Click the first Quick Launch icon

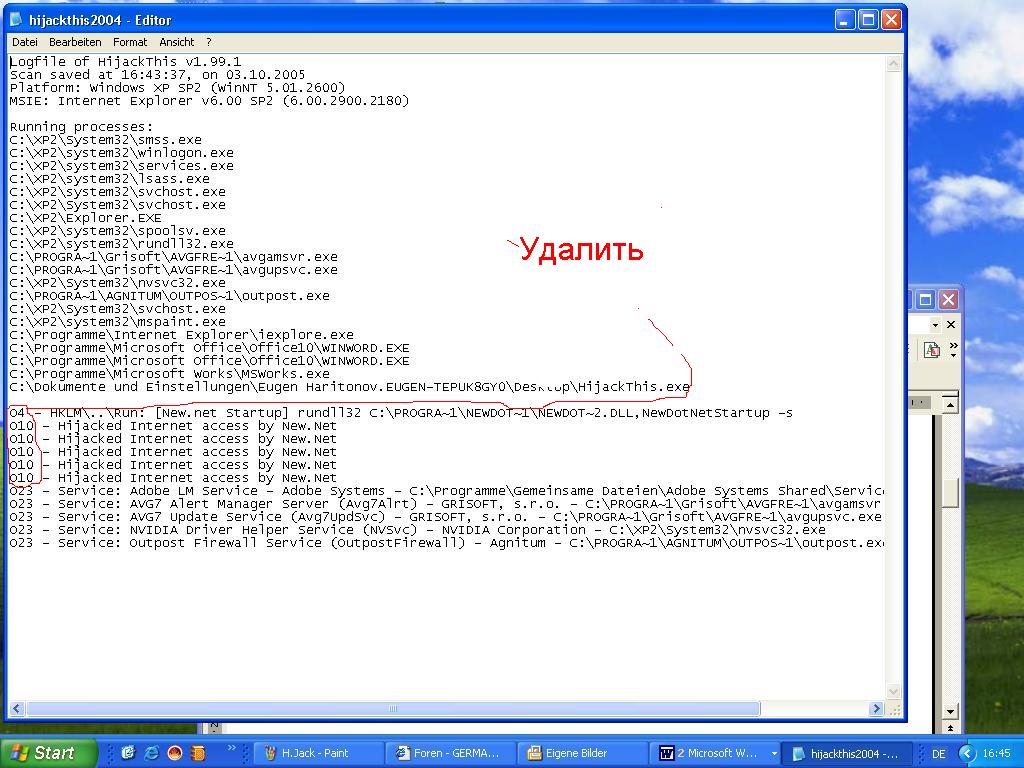coord(128,753)
